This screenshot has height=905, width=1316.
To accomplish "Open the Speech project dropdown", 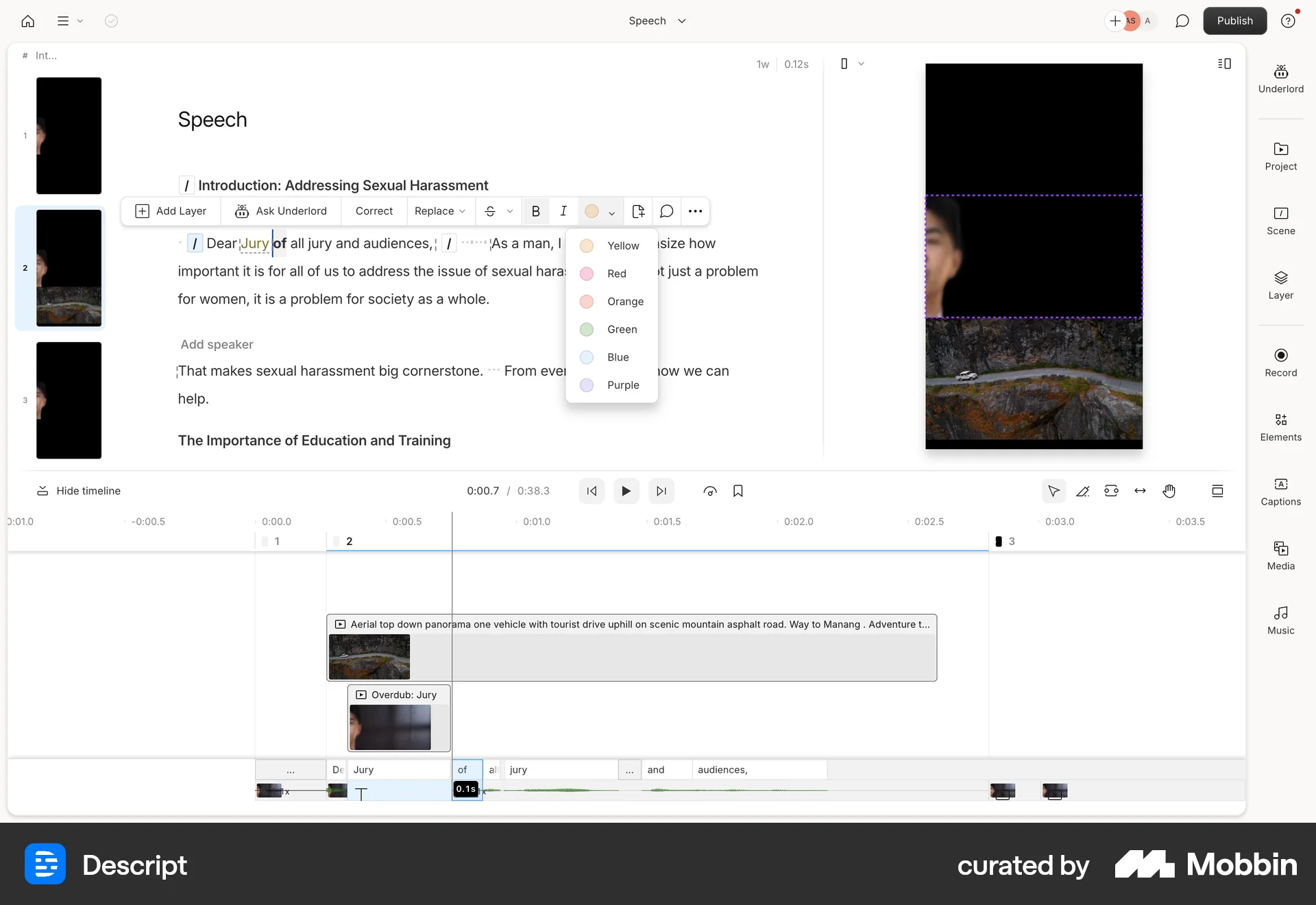I will click(656, 21).
